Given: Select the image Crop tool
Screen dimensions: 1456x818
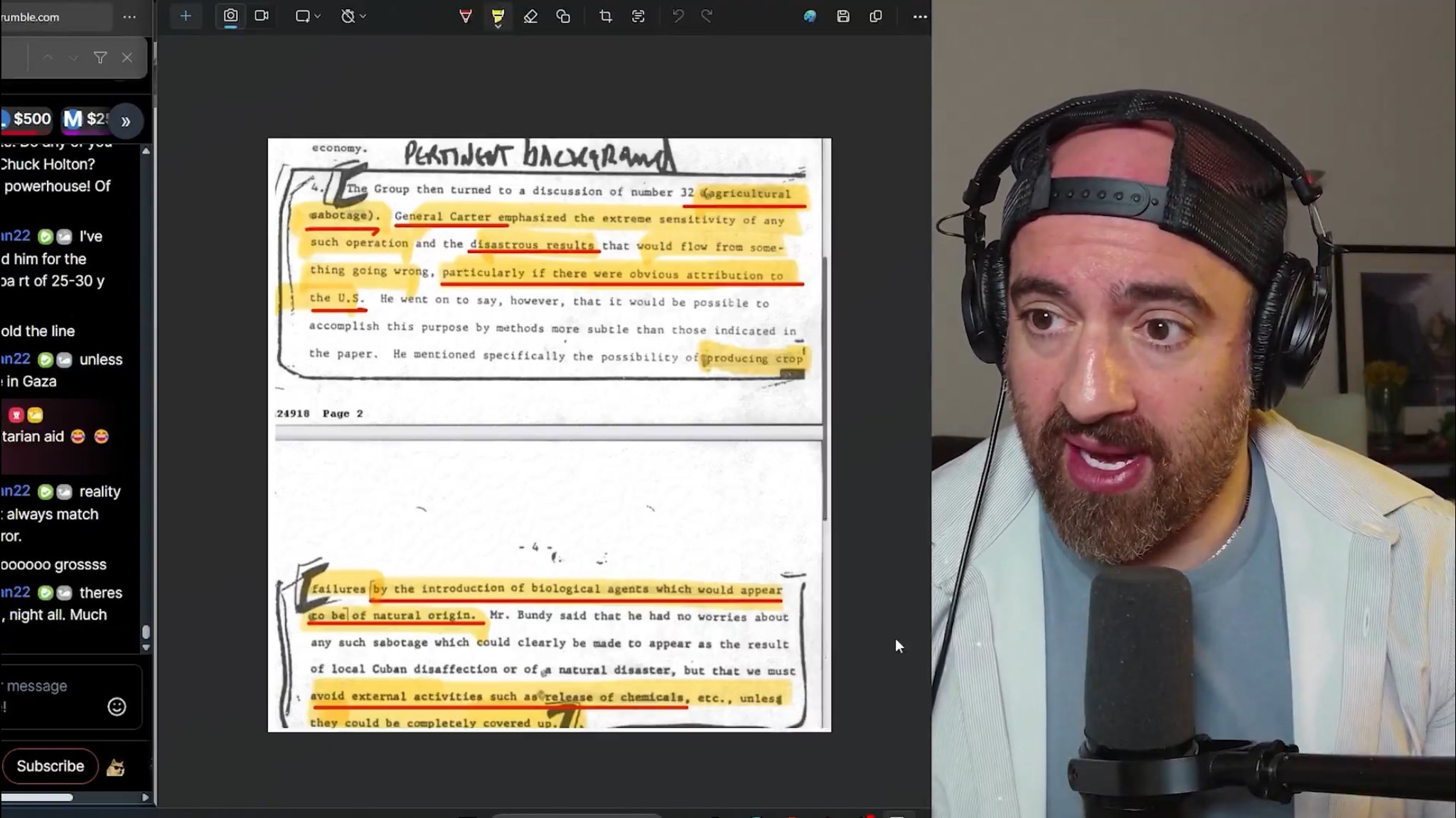Looking at the screenshot, I should point(606,16).
